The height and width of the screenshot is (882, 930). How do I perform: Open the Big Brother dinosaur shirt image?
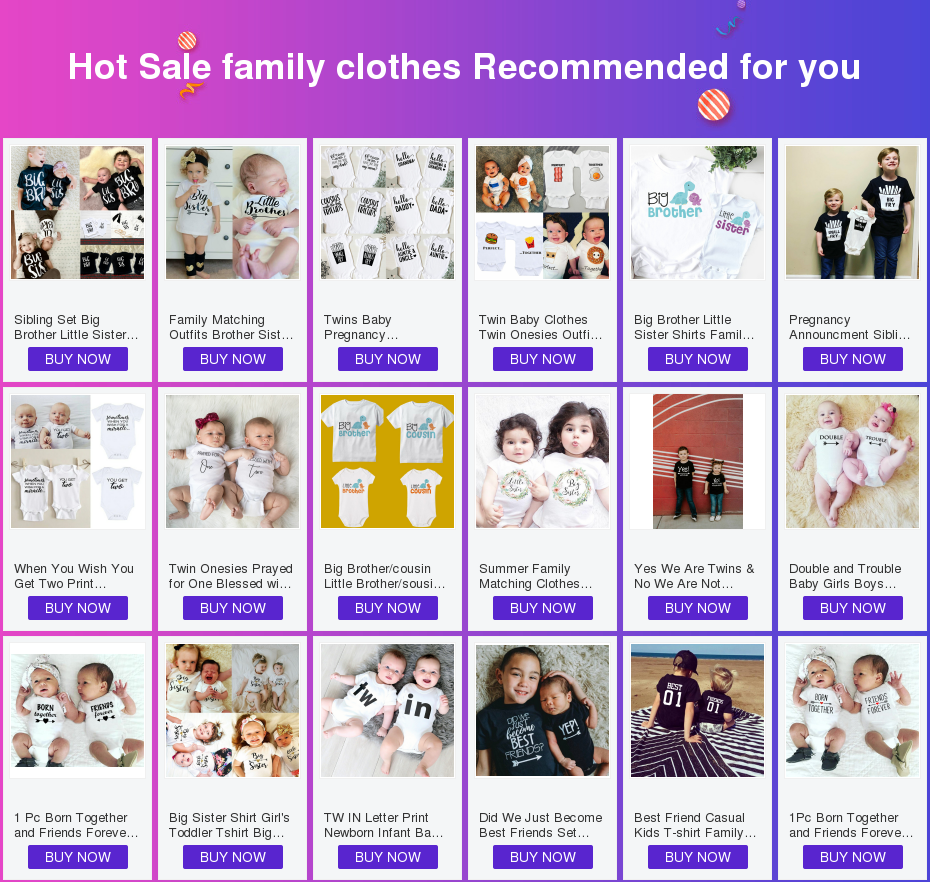point(698,212)
